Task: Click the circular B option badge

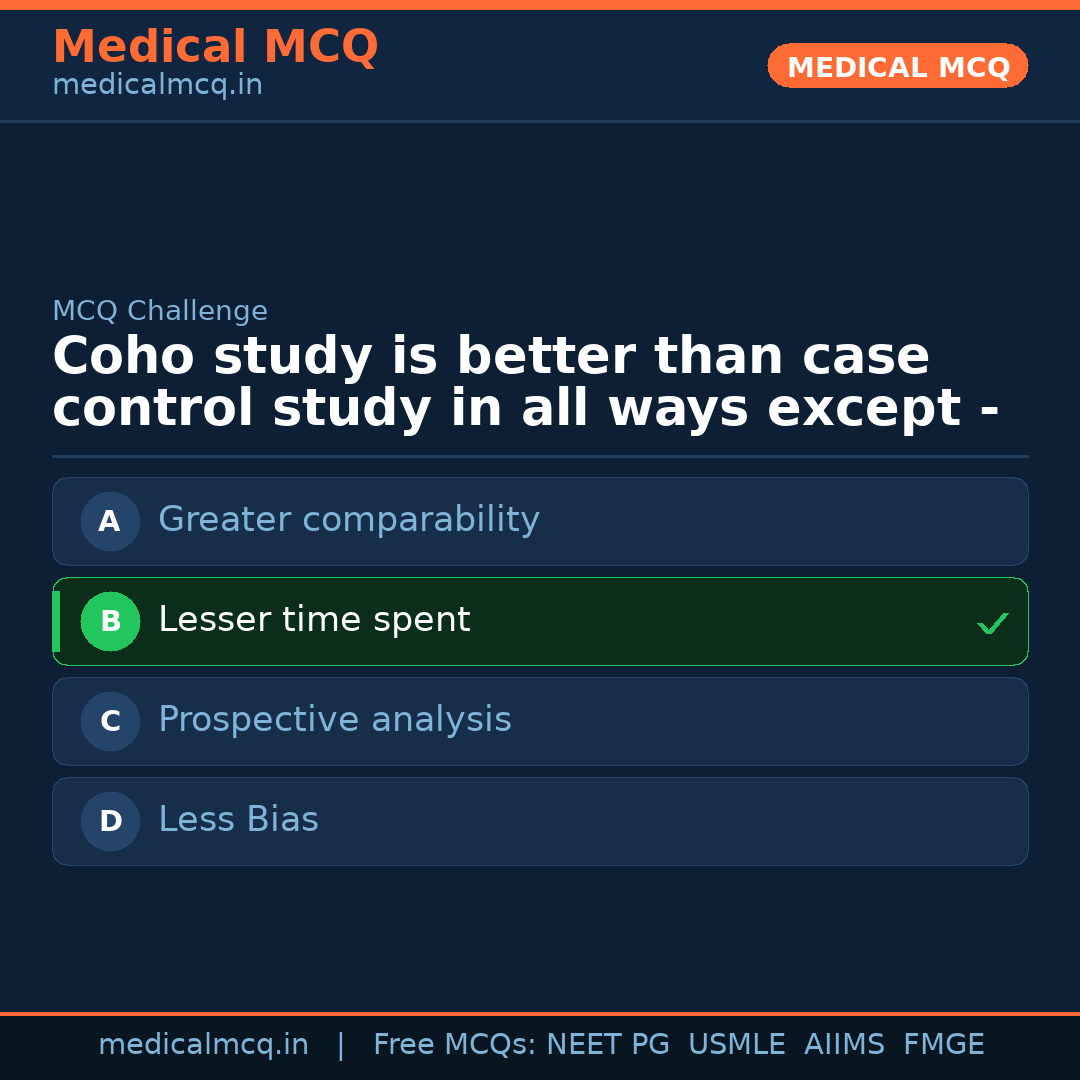Action: pos(110,621)
